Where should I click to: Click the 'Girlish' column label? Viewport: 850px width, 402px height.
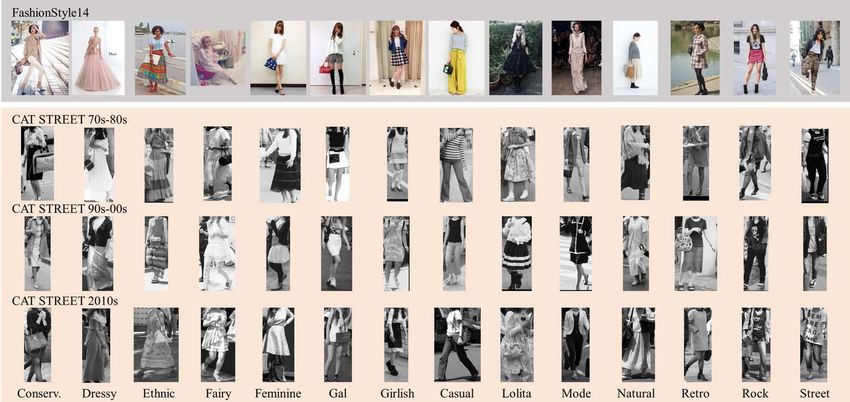click(x=397, y=393)
